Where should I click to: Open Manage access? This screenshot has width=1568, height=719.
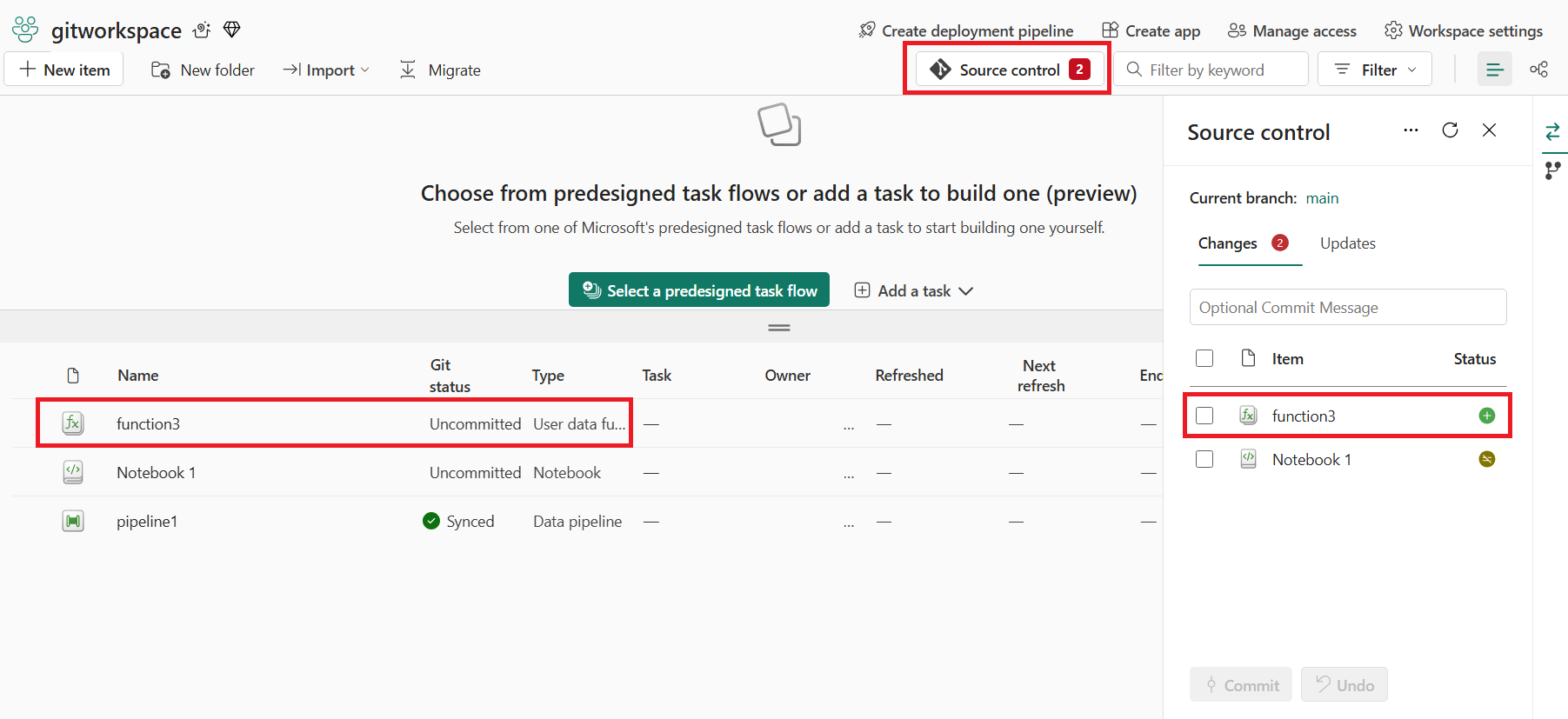tap(1291, 30)
